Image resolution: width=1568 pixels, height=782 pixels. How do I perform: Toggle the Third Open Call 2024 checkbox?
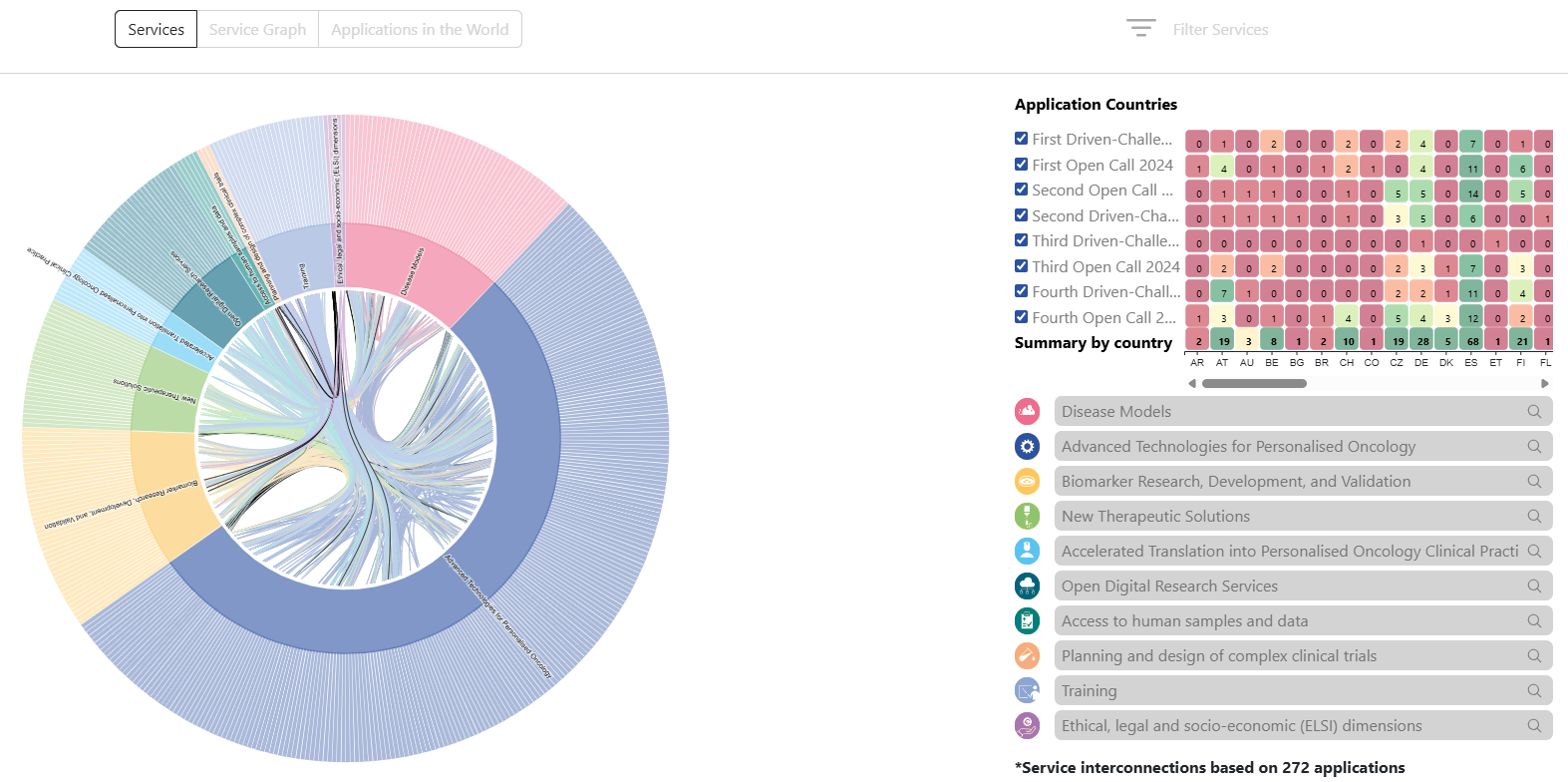pyautogui.click(x=1021, y=266)
